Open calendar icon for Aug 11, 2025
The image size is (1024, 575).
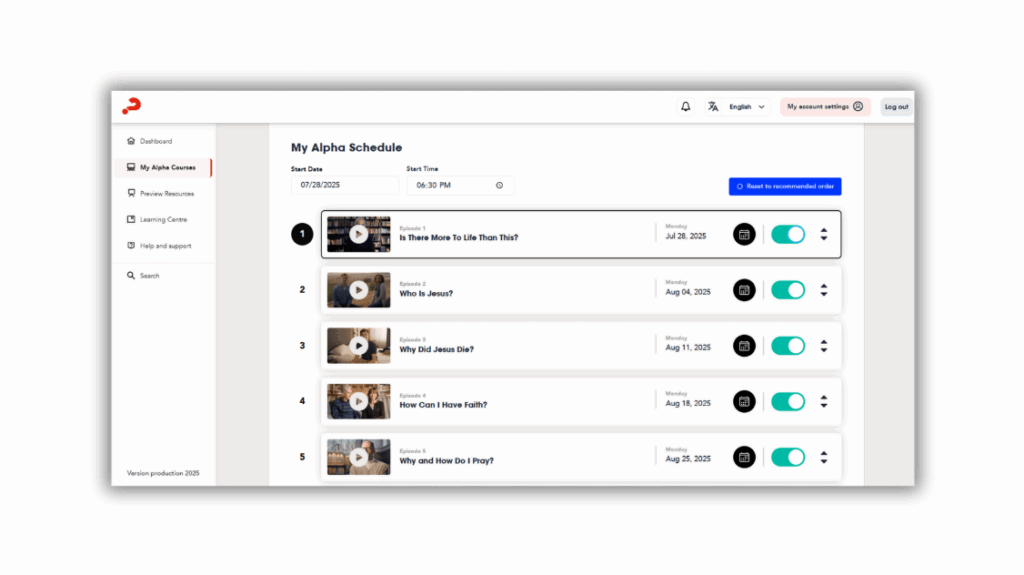click(x=744, y=346)
